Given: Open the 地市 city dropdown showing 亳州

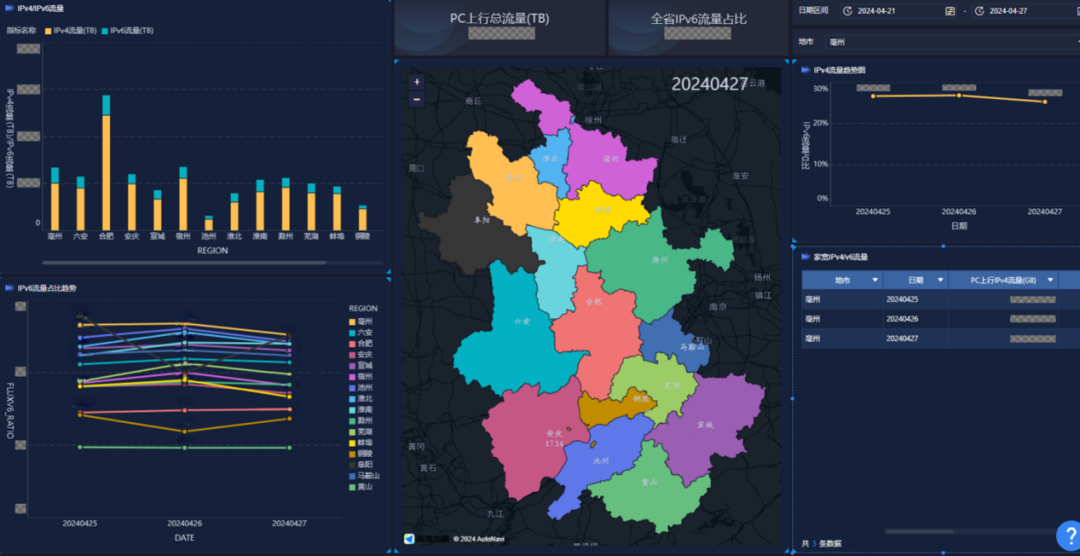Looking at the screenshot, I should (953, 42).
